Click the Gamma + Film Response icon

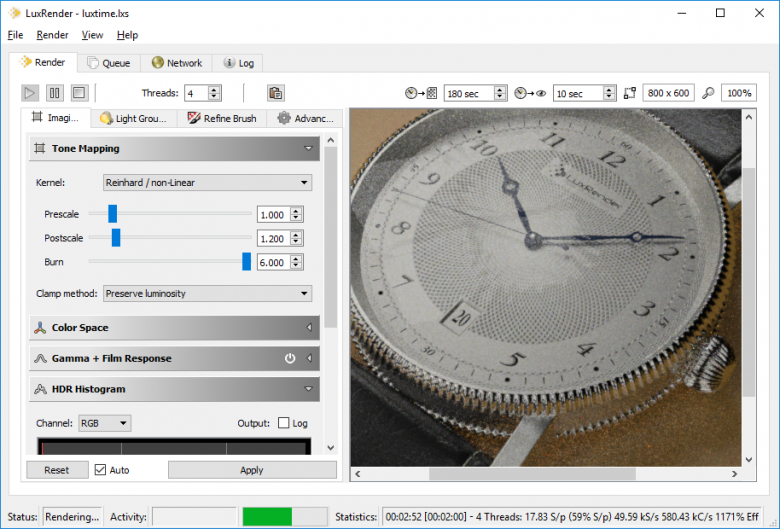[40, 358]
